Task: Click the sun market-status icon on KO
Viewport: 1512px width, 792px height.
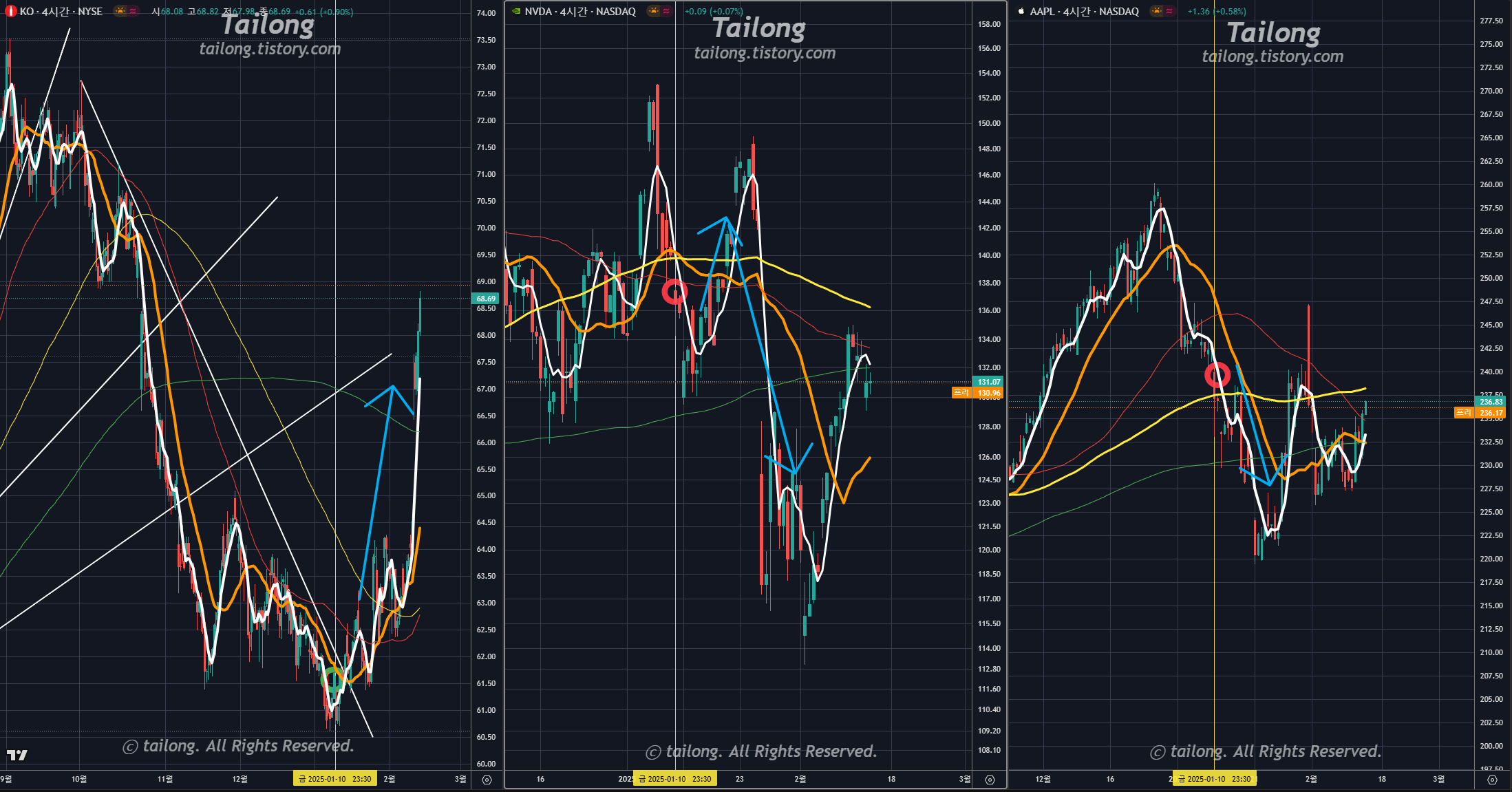Action: 120,12
